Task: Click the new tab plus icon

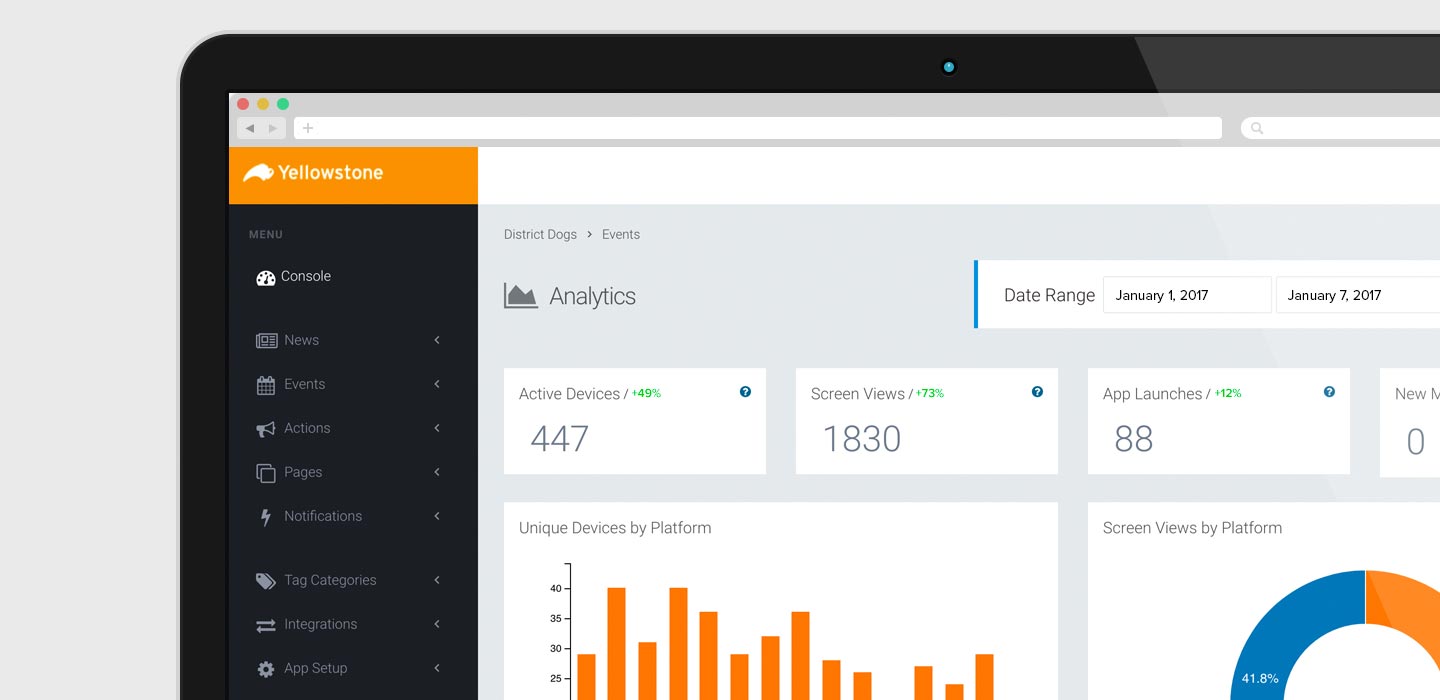Action: (308, 128)
